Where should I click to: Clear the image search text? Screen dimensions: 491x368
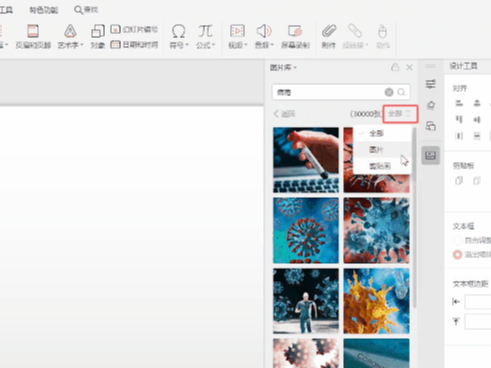click(x=389, y=92)
